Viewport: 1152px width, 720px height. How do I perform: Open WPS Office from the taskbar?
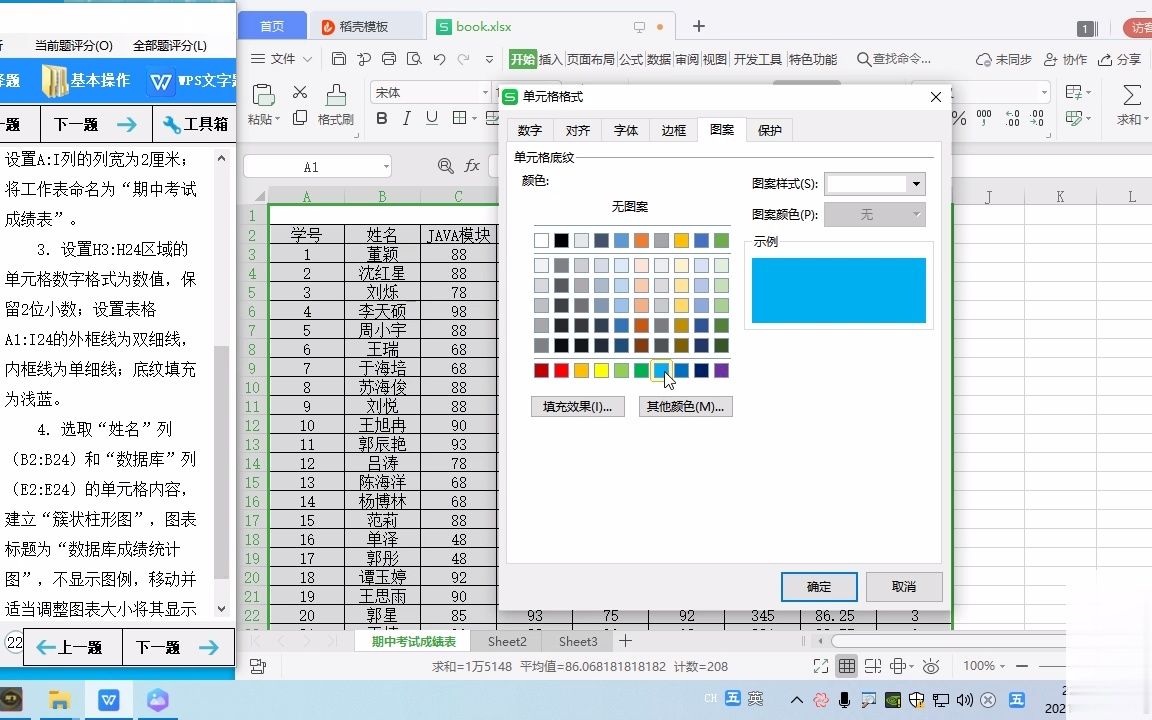[108, 700]
